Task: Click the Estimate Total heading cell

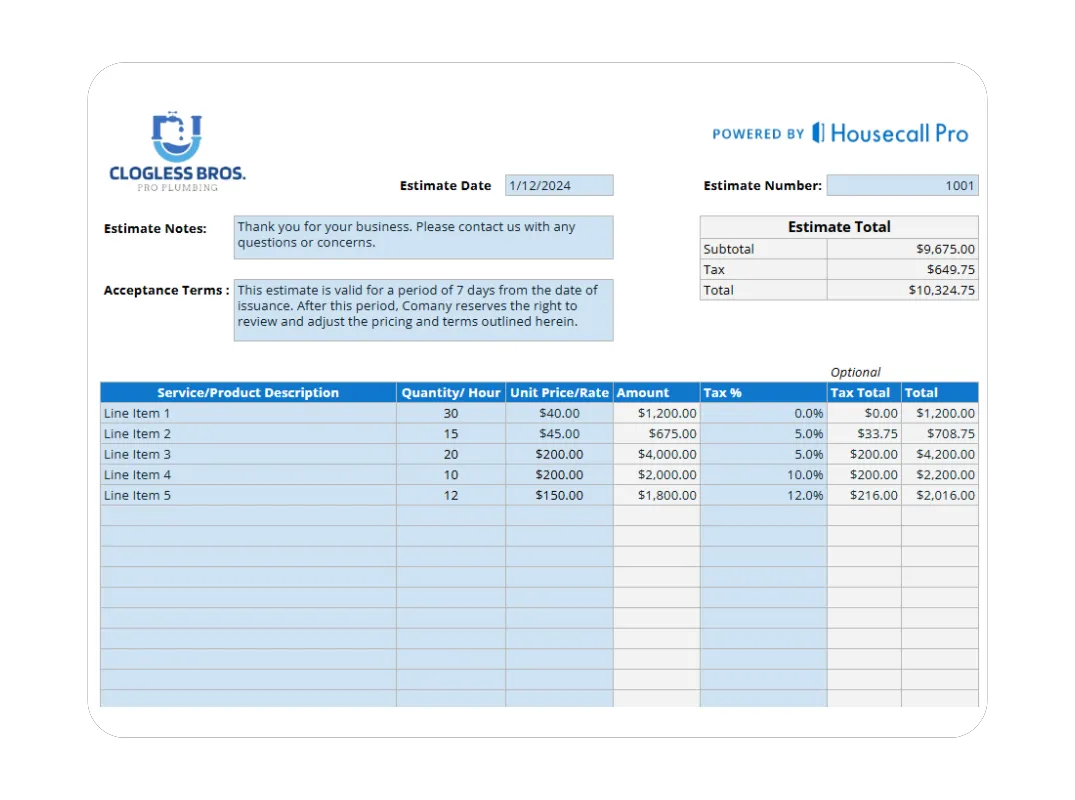Action: point(839,226)
